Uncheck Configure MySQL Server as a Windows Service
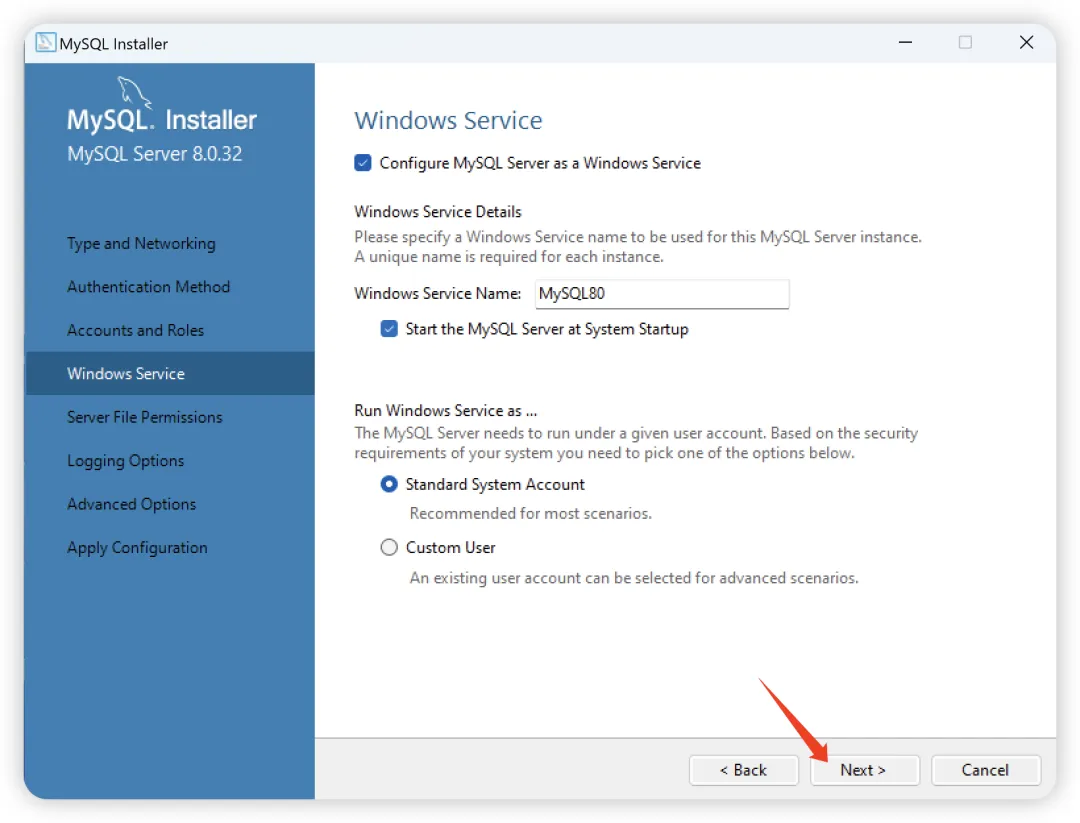 (362, 163)
